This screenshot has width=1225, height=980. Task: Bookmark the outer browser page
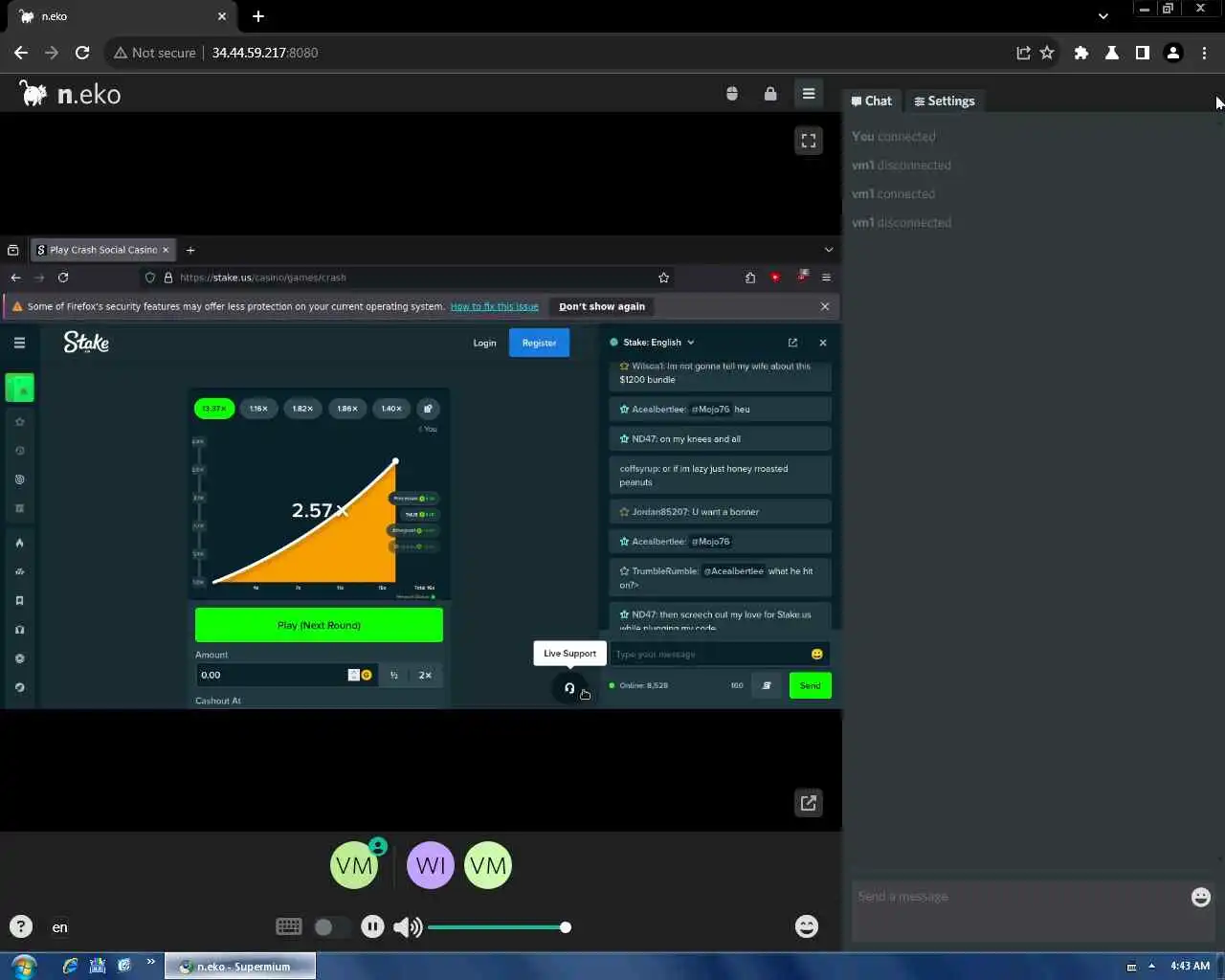tap(1047, 53)
